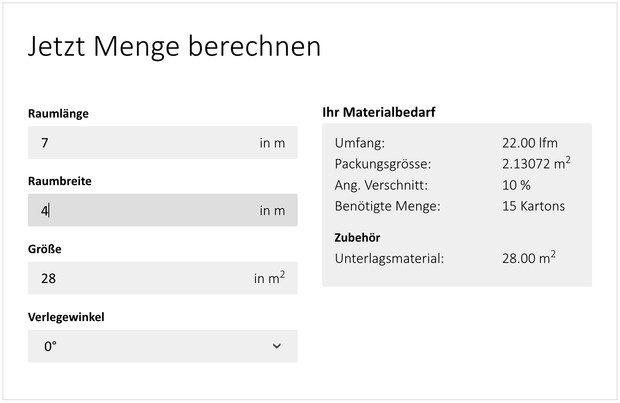Open the Verlegewinkel dropdown
This screenshot has width=620, height=403.
(163, 346)
